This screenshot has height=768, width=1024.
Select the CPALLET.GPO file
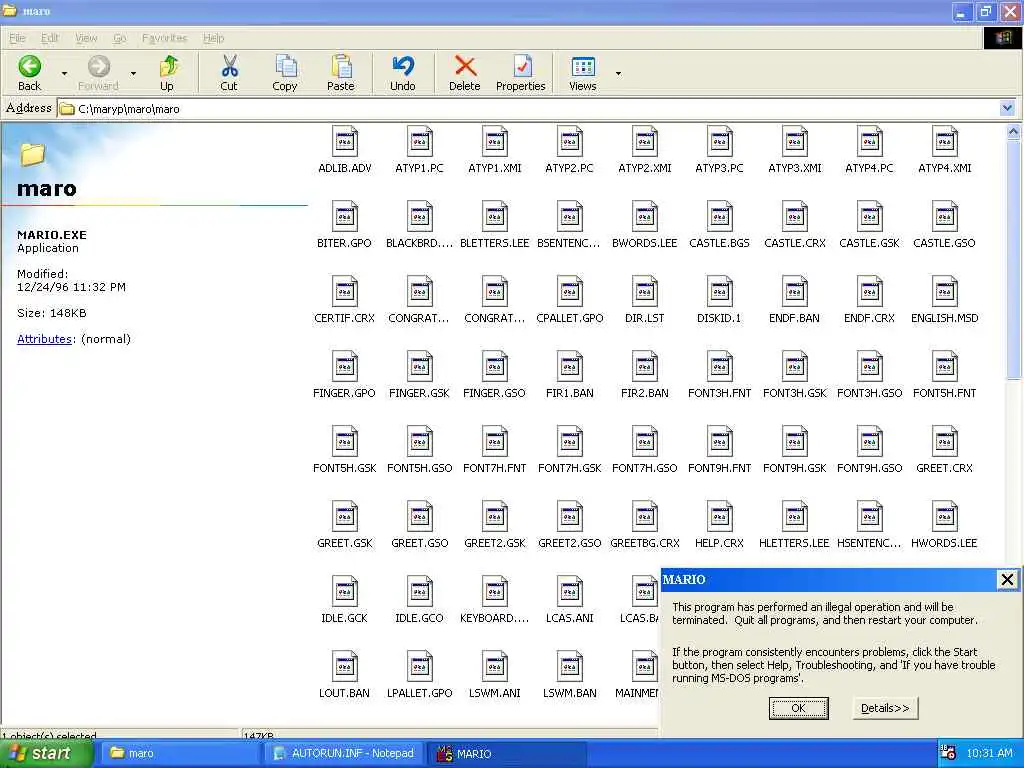pyautogui.click(x=569, y=300)
